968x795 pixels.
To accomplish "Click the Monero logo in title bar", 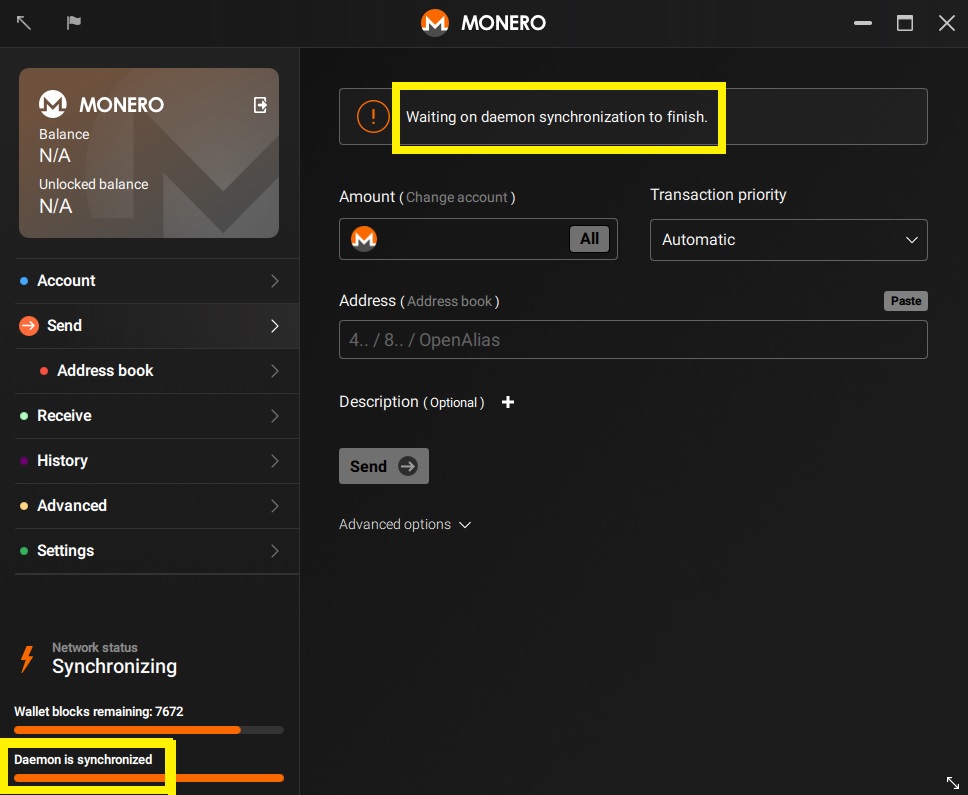I will (435, 23).
